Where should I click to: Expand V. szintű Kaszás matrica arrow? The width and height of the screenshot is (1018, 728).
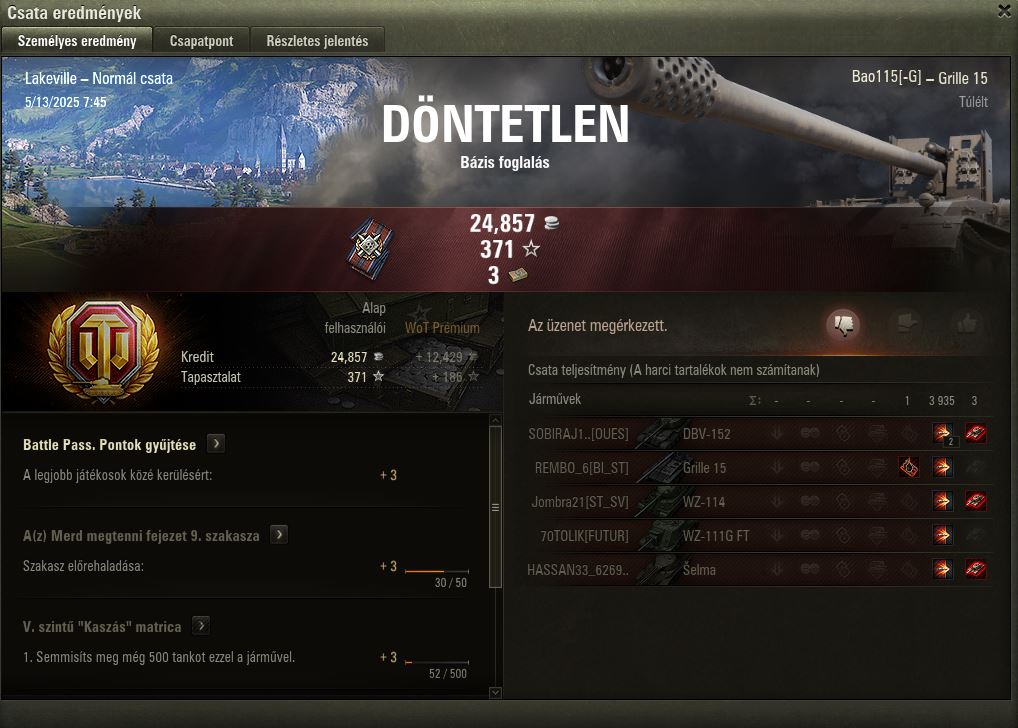[201, 625]
